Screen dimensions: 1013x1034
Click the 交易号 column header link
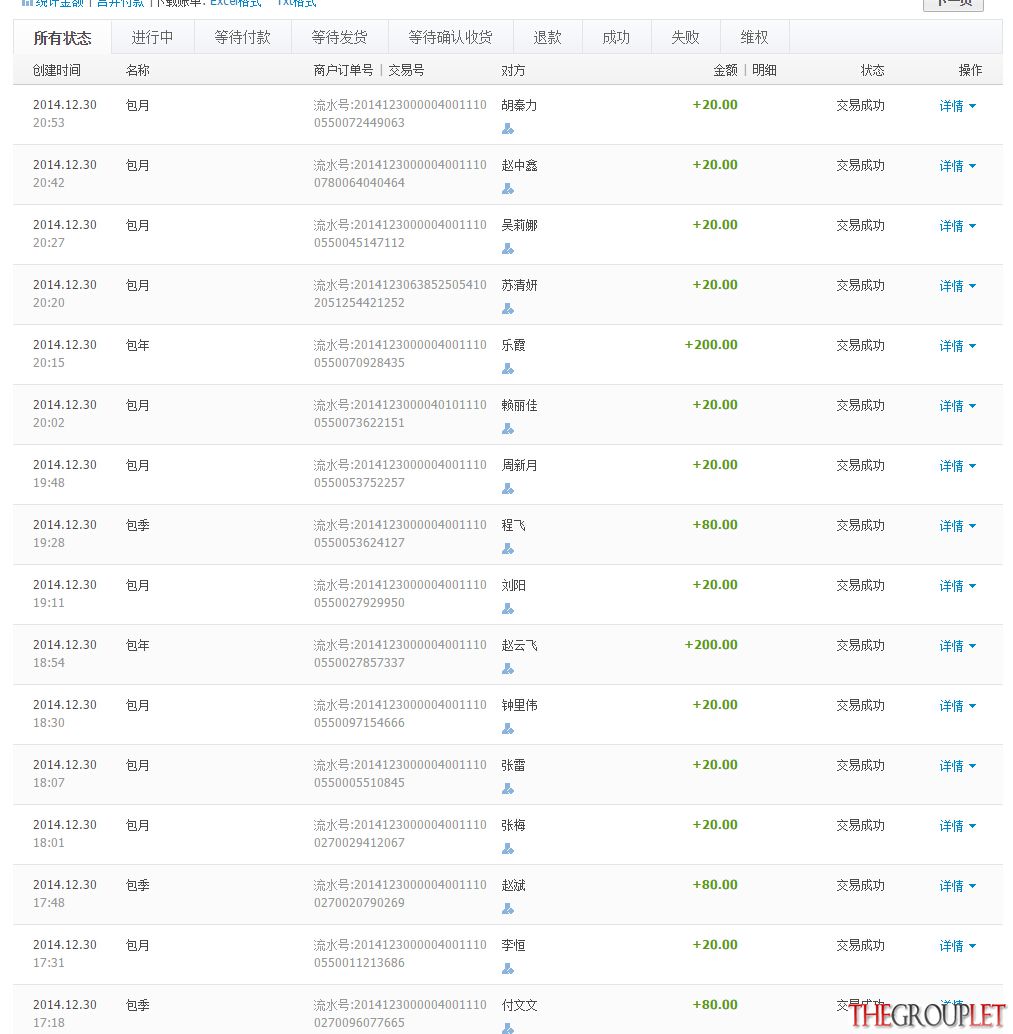click(406, 70)
